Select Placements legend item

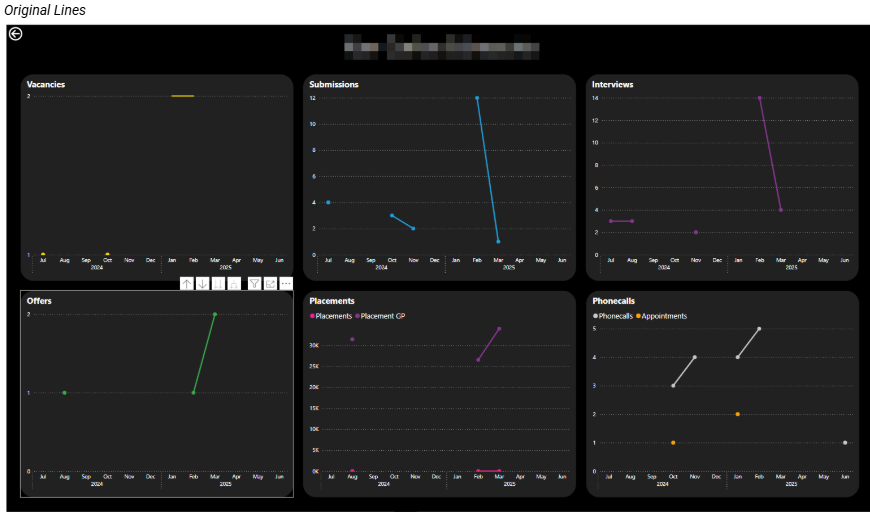pyautogui.click(x=331, y=316)
